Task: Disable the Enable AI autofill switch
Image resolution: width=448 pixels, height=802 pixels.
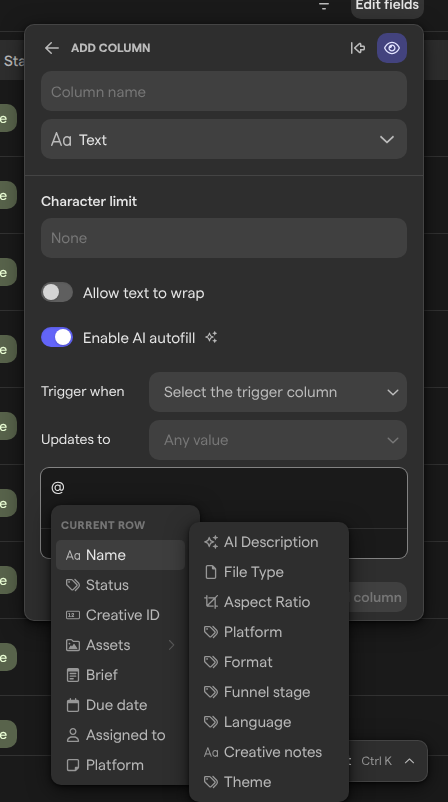Action: coord(57,338)
